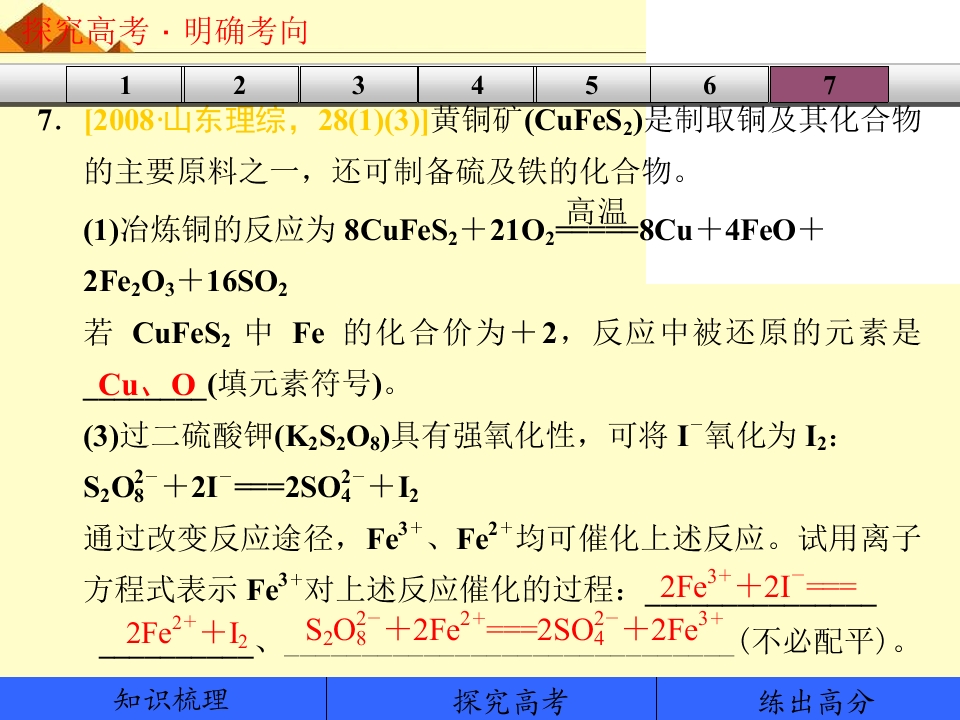Click the red answer 2Fe³⁺+2I⁻===
Image resolution: width=960 pixels, height=720 pixels.
[x=758, y=586]
